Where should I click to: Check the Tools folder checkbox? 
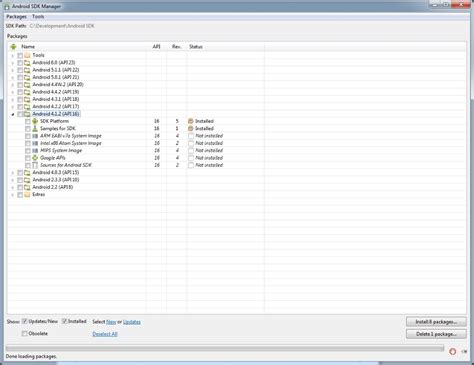coord(20,55)
